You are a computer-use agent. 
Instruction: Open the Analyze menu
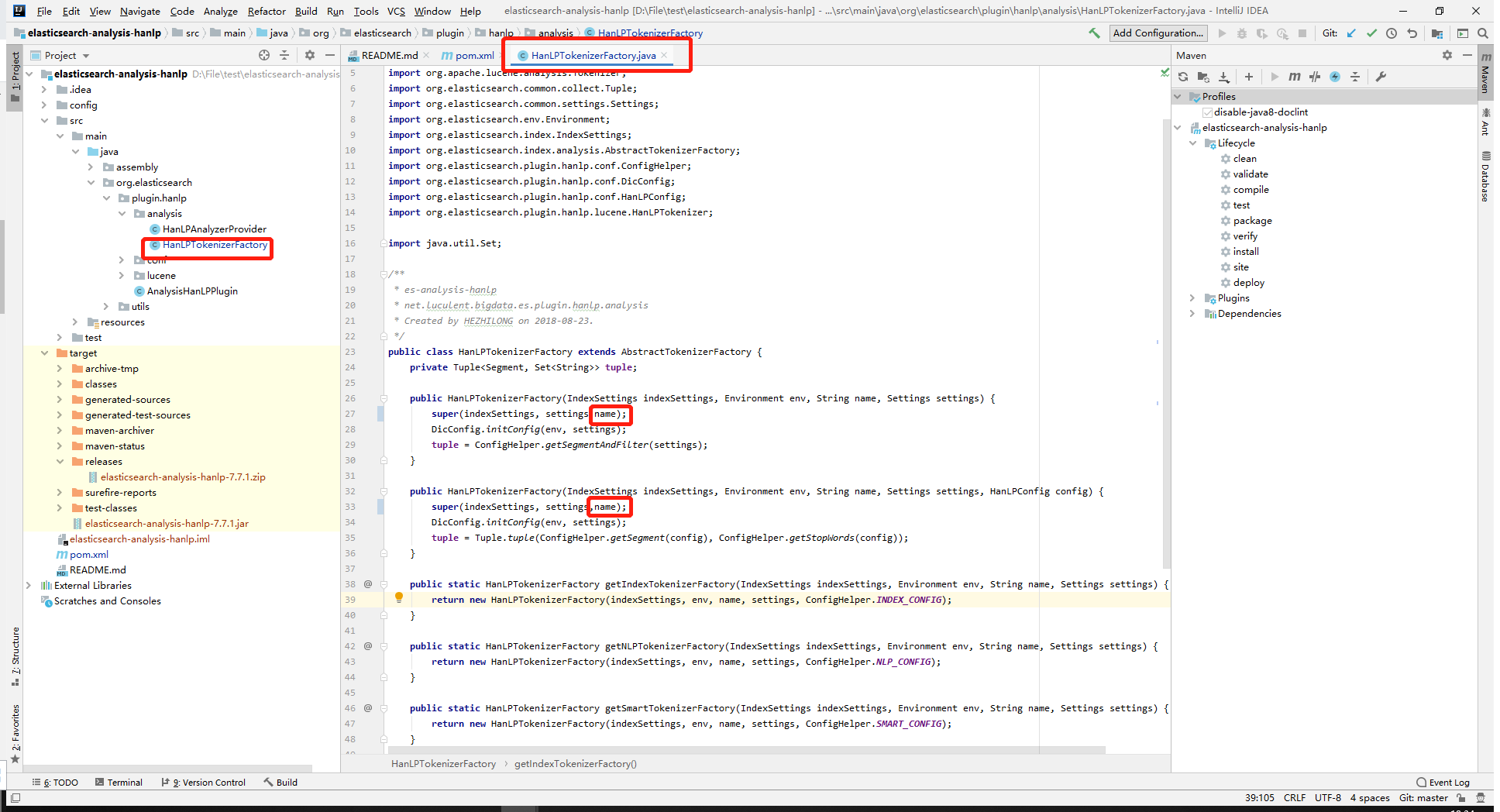[x=220, y=11]
